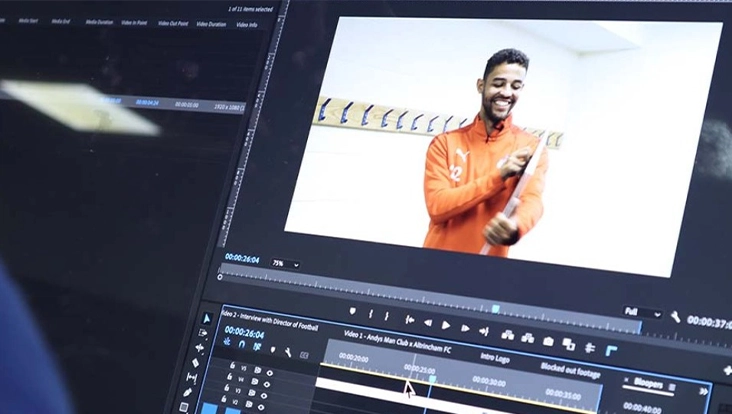Viewport: 732px width, 414px height.
Task: Select the Razor tool
Action: click(x=195, y=362)
